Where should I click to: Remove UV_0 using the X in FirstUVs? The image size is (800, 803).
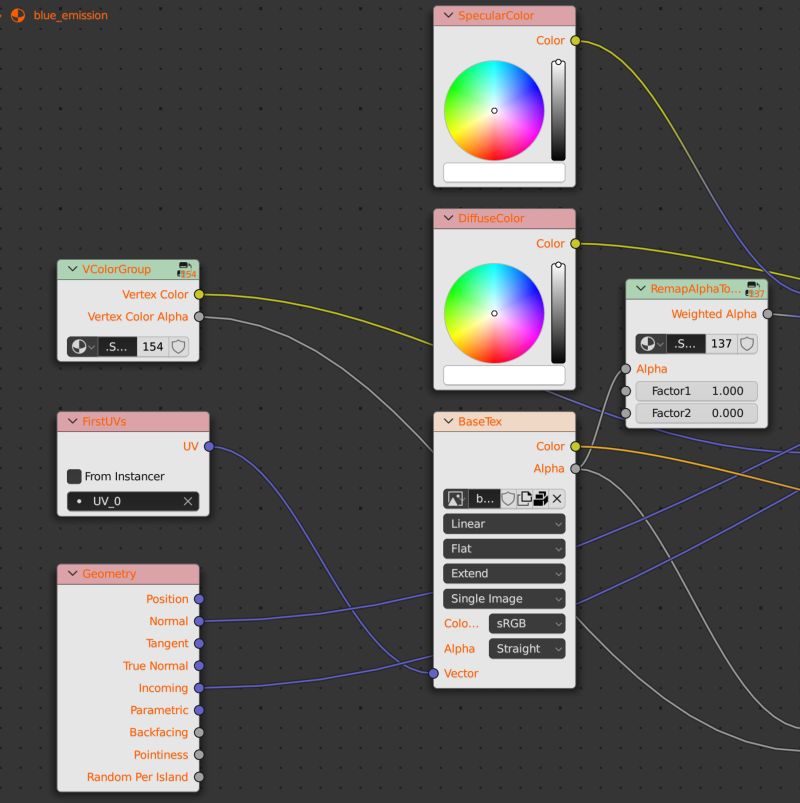click(187, 502)
